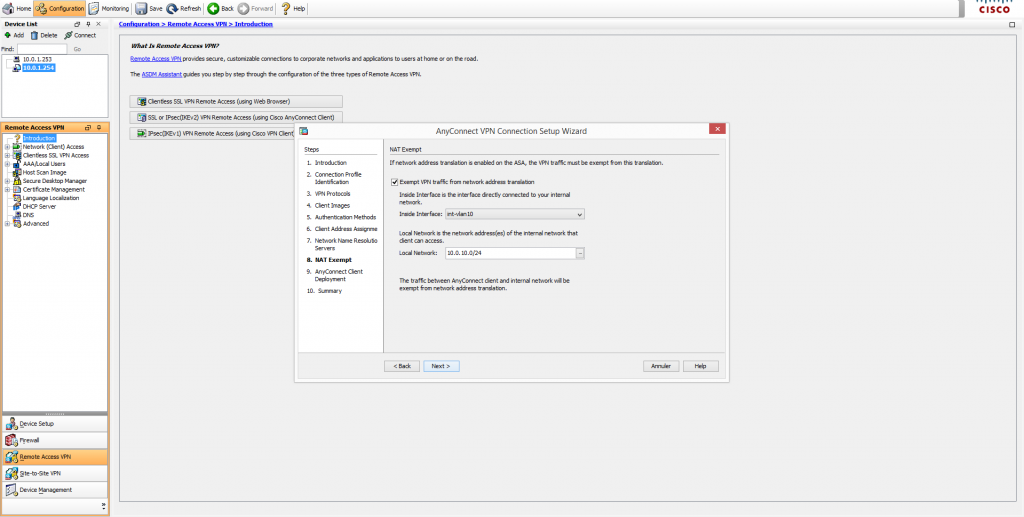The height and width of the screenshot is (517, 1024).
Task: Click Network (Client) Access icon
Action: coord(17,147)
